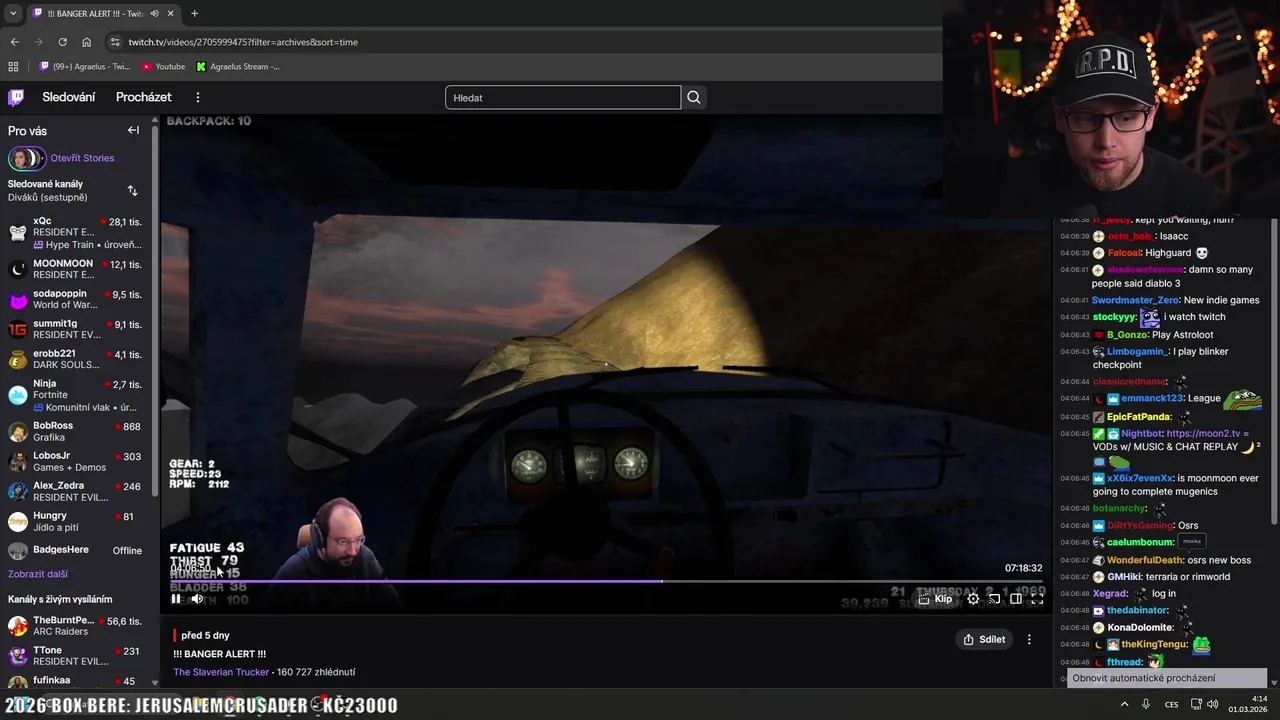
Task: Pause the VOD with the pause button
Action: coord(176,599)
